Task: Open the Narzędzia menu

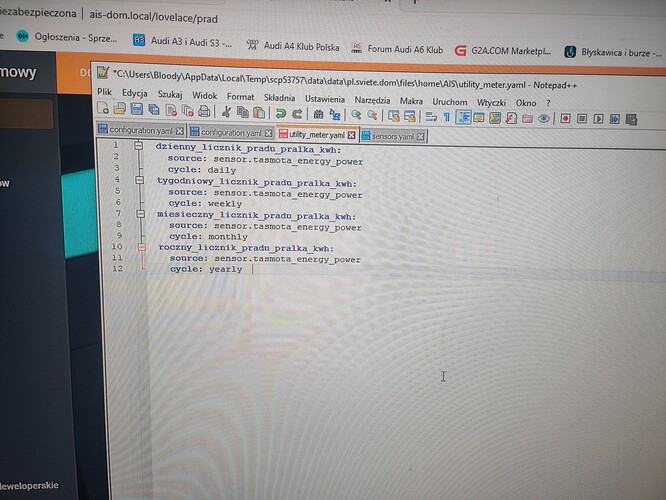Action: [x=372, y=100]
